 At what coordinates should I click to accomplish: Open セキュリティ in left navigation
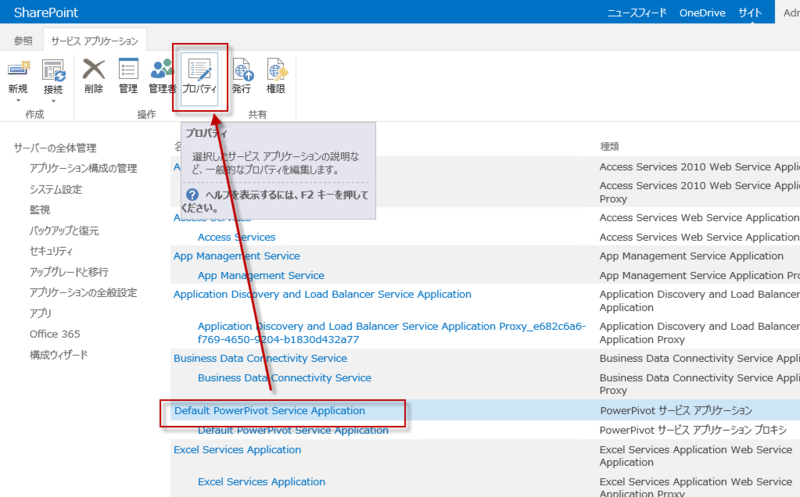click(51, 251)
